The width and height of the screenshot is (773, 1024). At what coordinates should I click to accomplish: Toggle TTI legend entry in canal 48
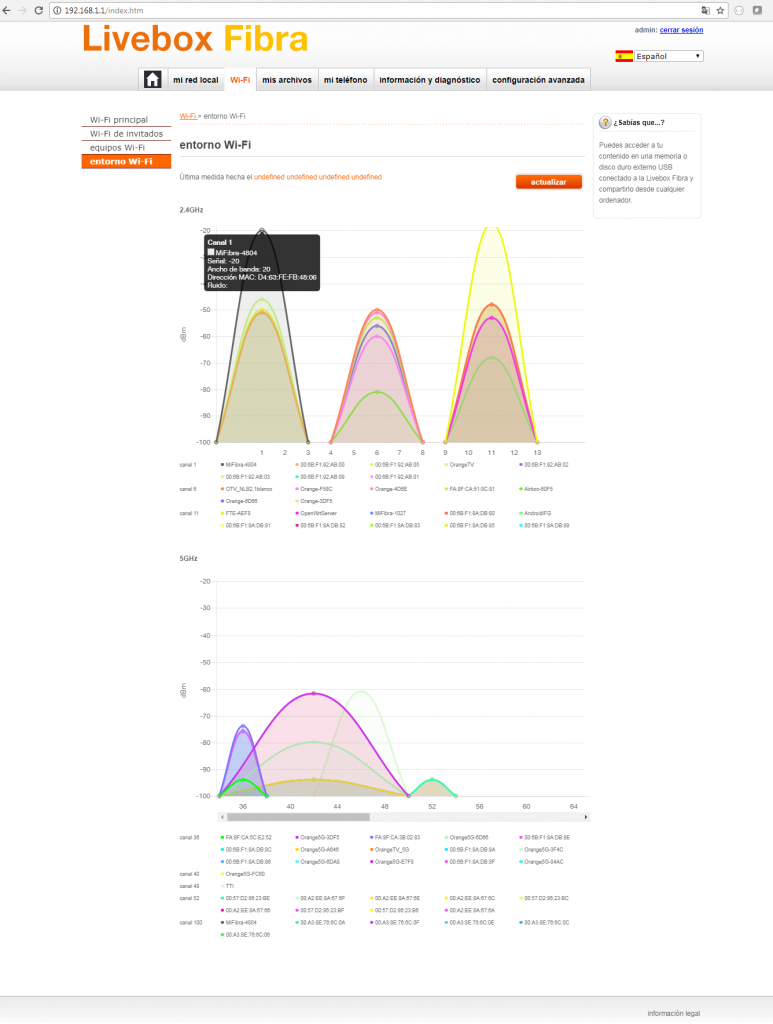tap(227, 886)
